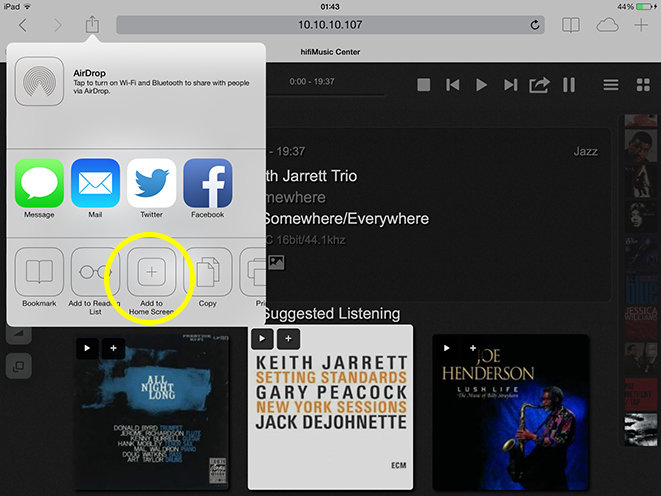This screenshot has height=496, width=661.
Task: Open Joe Henderson Lush Life cover
Action: [x=511, y=412]
